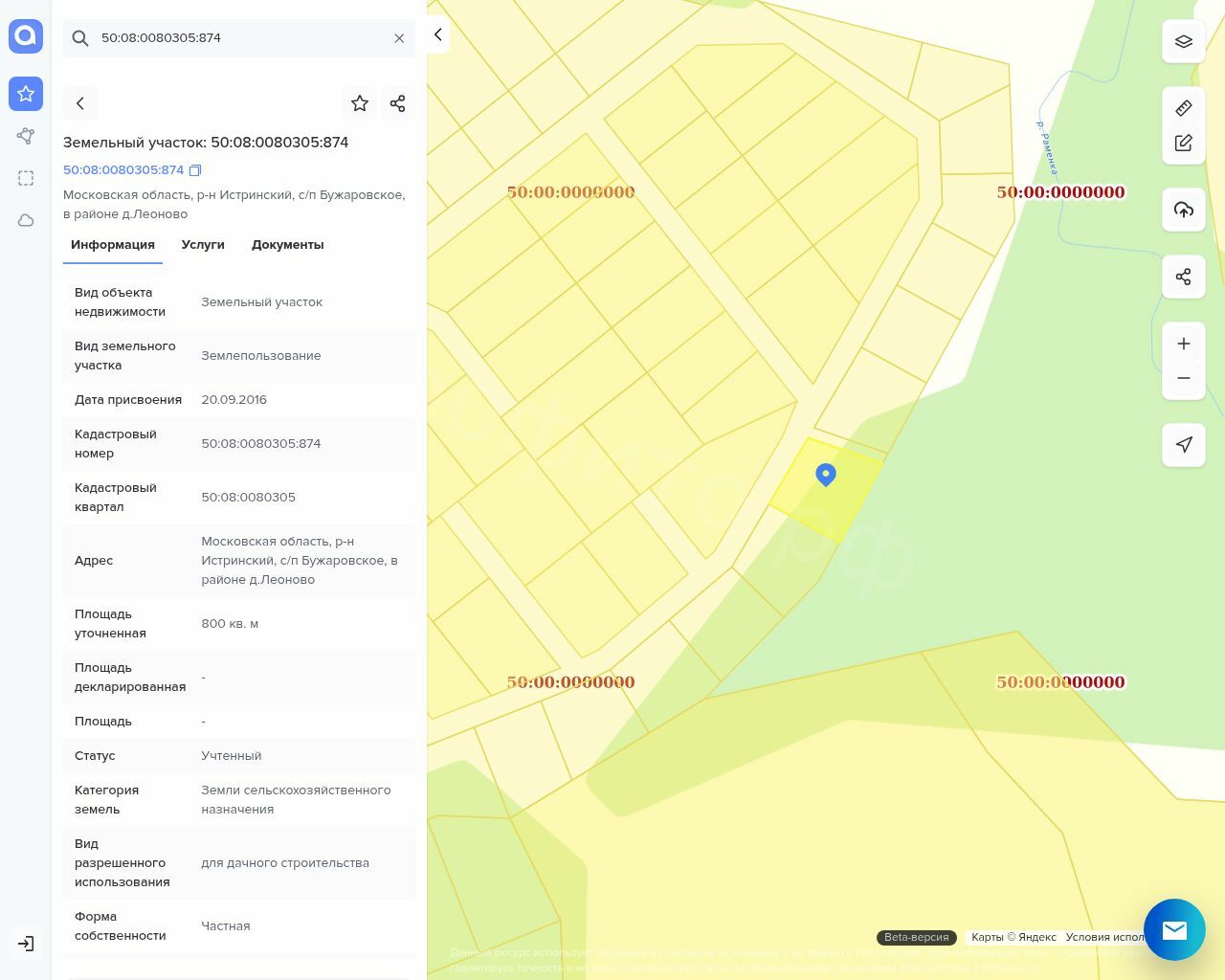Clear the search field with X button
The width and height of the screenshot is (1225, 980).
[399, 38]
